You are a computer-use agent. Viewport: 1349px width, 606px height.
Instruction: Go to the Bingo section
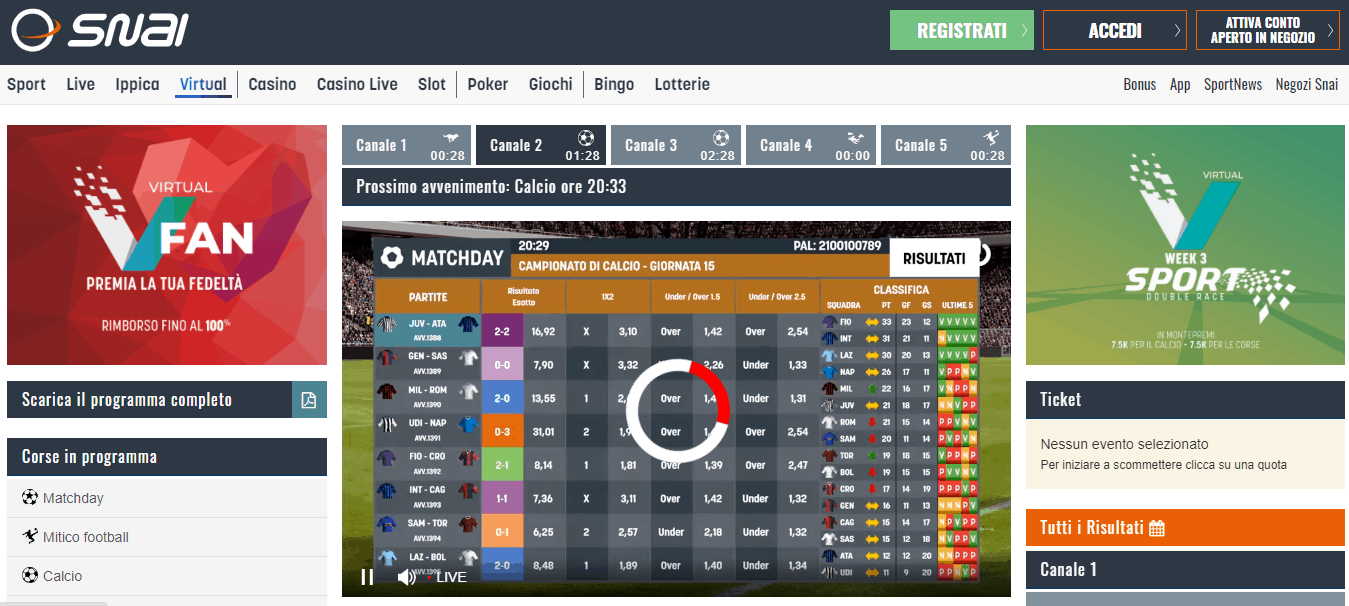point(614,84)
